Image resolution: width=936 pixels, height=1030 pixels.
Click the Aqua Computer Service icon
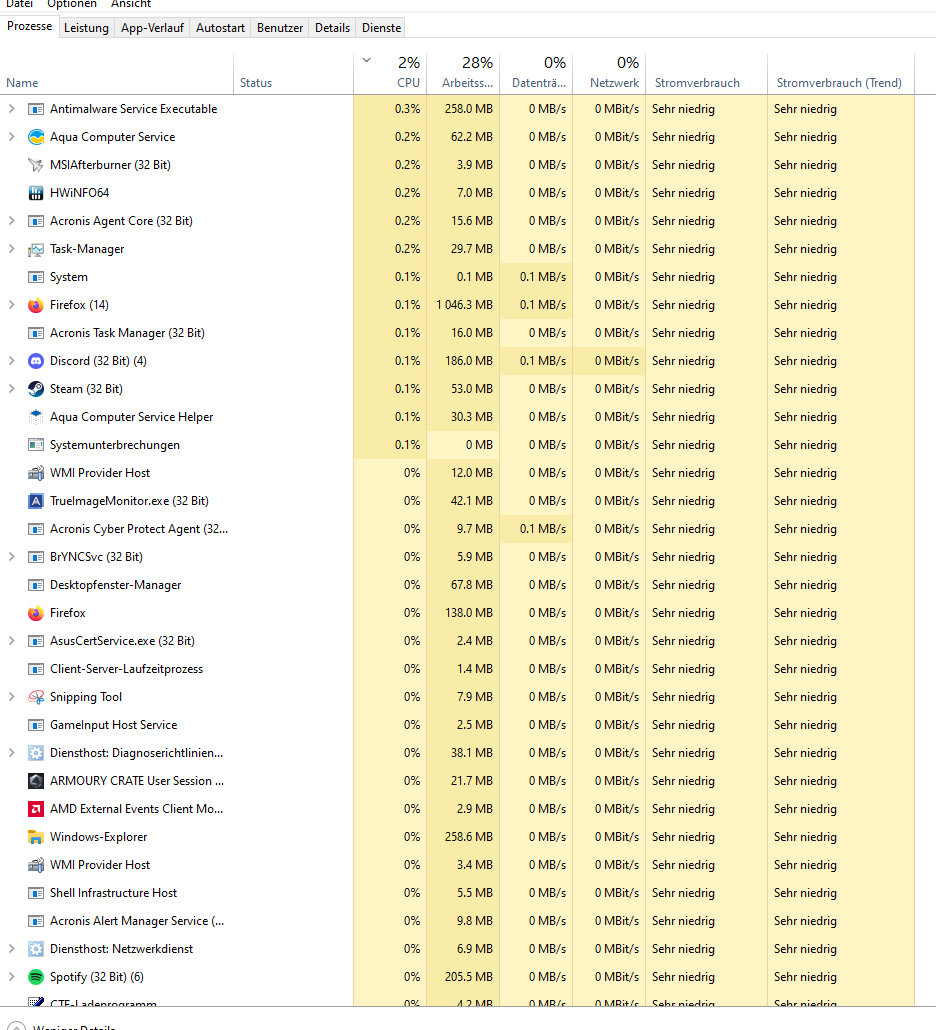coord(36,137)
